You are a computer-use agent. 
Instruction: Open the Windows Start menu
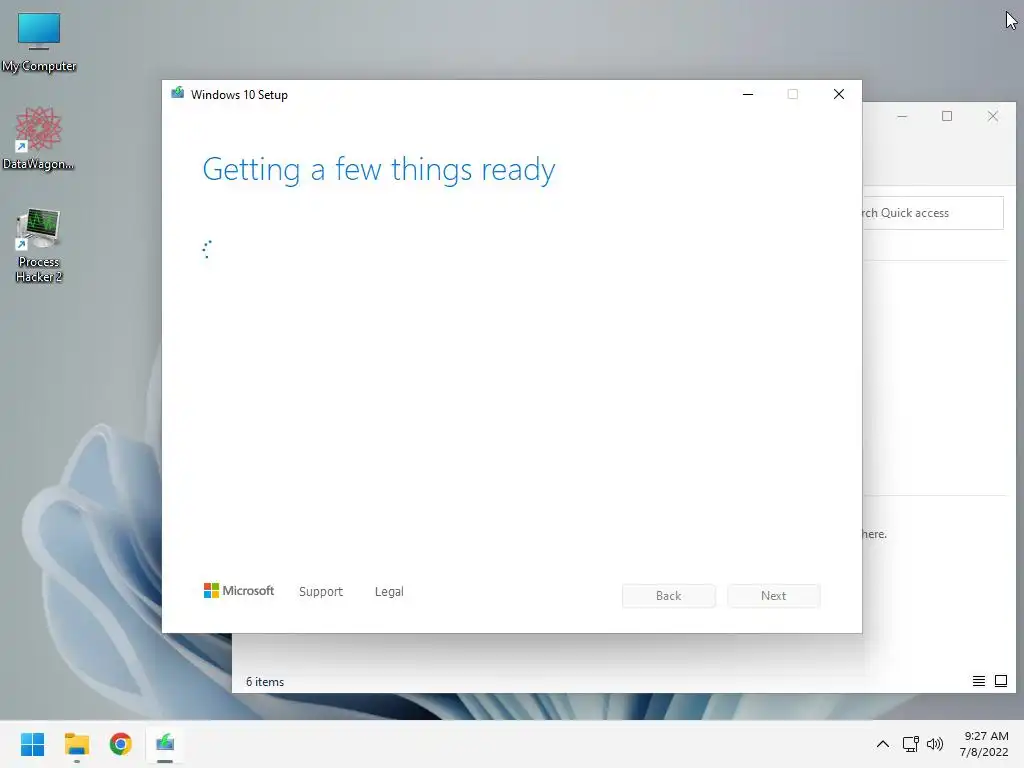coord(32,744)
